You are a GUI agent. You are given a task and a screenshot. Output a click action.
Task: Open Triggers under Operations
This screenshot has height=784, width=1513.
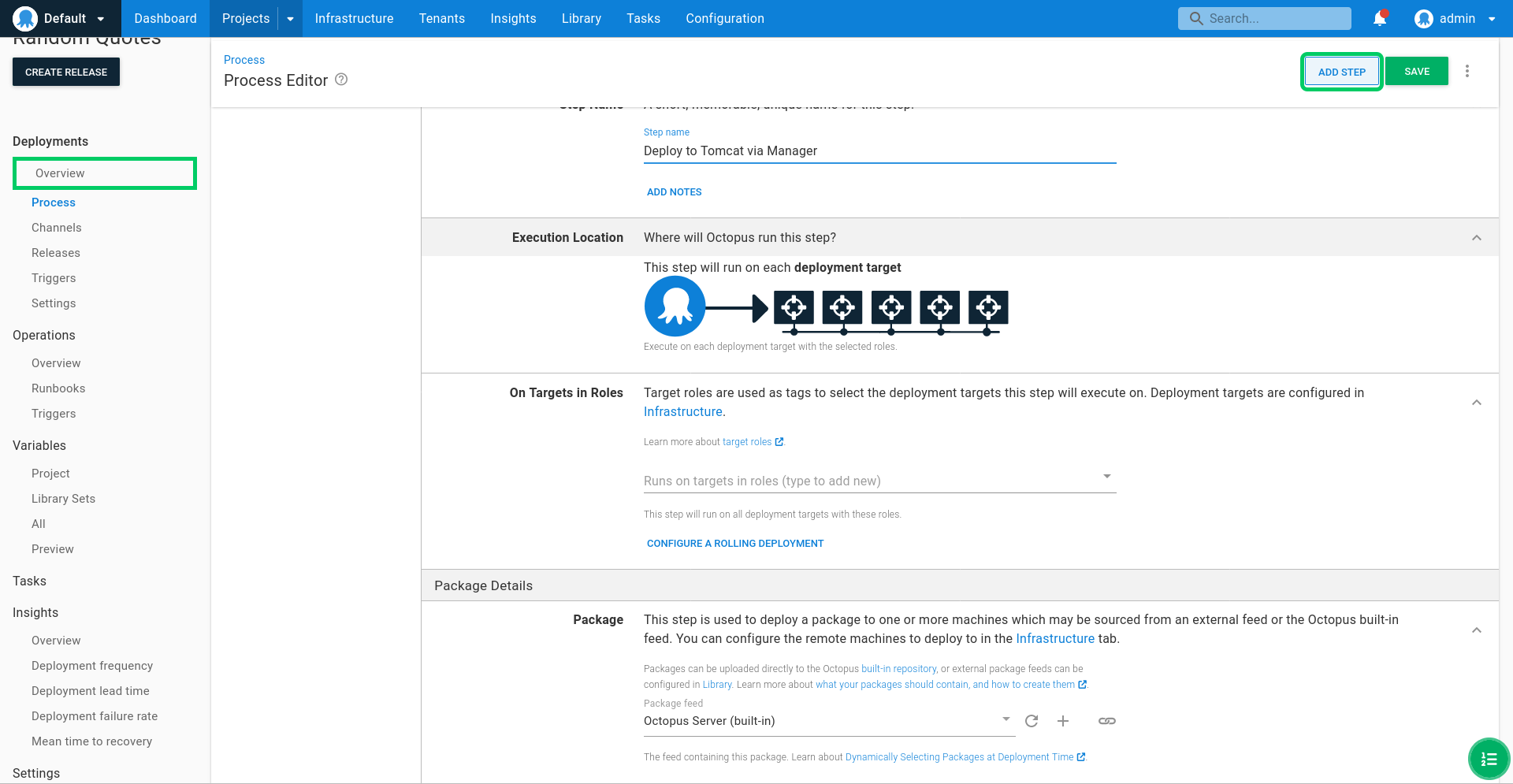(x=54, y=414)
